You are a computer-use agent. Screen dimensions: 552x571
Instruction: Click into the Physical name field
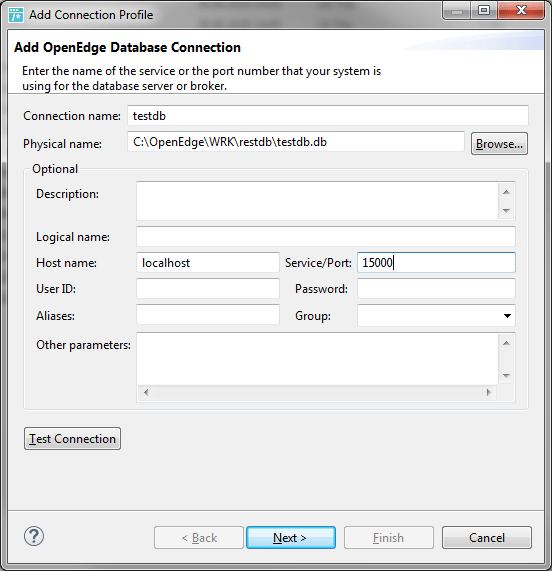(x=296, y=142)
